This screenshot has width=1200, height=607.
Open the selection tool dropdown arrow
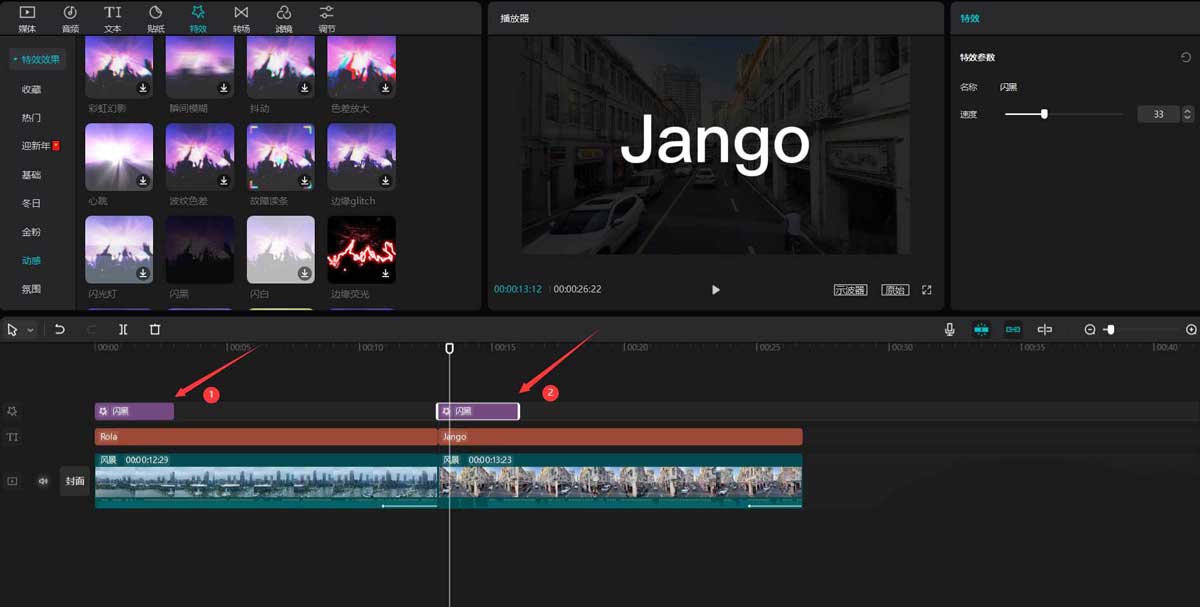(x=31, y=330)
